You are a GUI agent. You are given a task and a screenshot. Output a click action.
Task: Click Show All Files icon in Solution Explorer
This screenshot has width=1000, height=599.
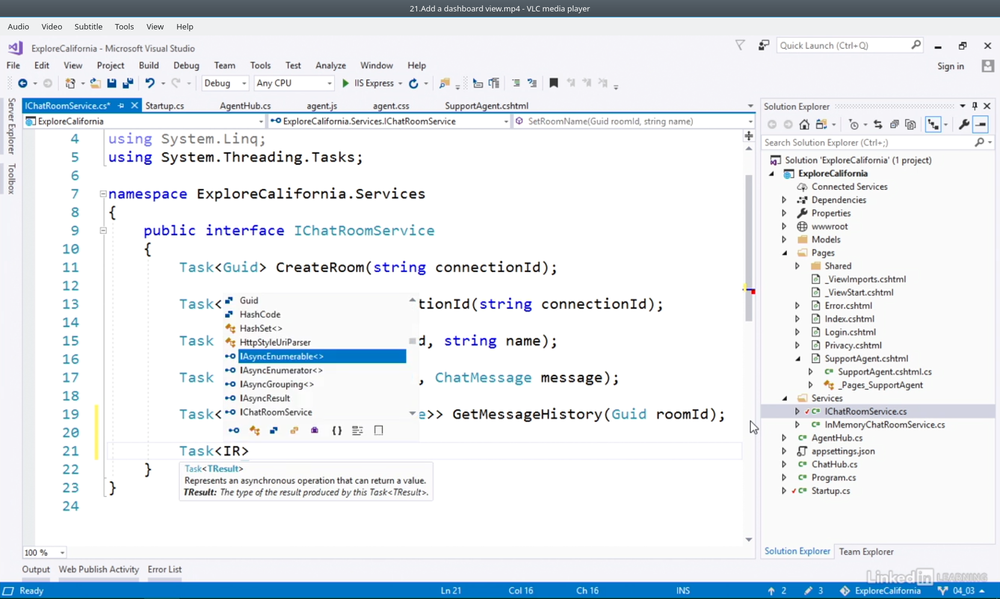911,124
